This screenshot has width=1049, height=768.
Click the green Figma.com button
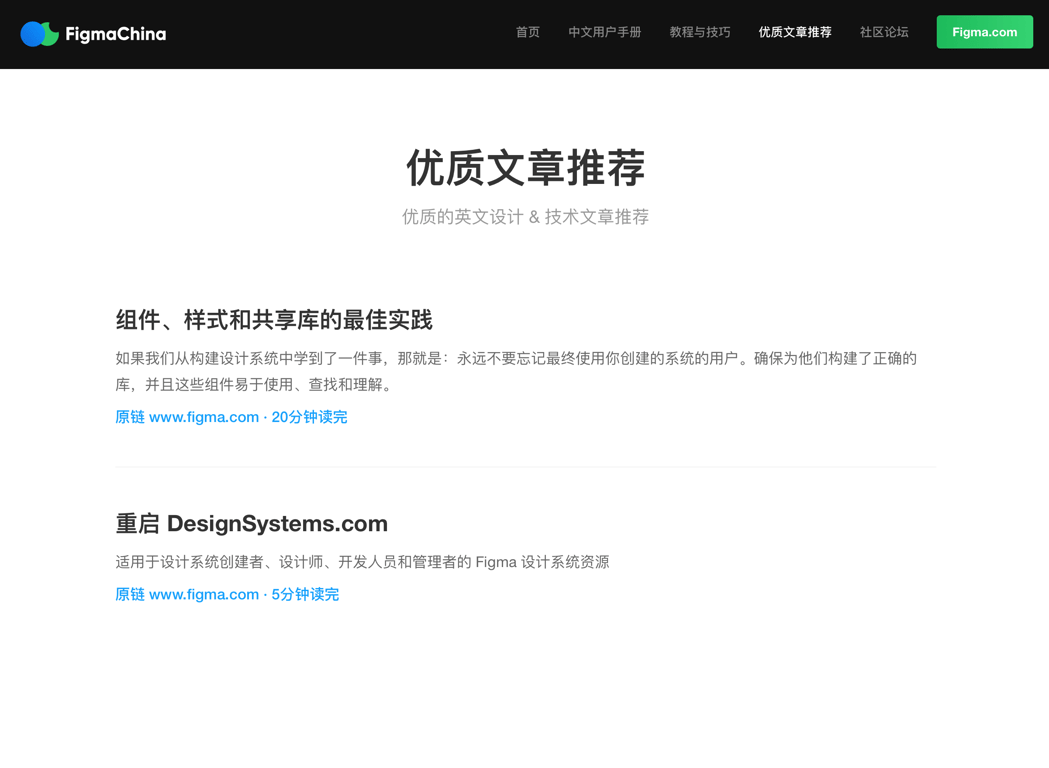(x=985, y=32)
